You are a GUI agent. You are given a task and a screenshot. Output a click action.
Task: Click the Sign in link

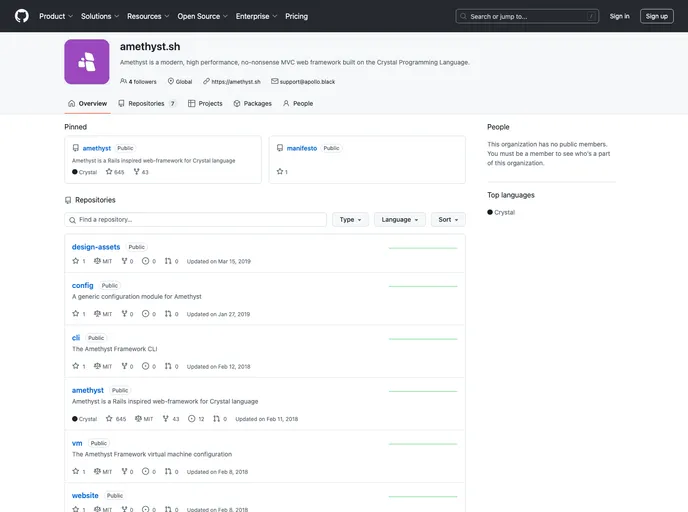pos(619,16)
